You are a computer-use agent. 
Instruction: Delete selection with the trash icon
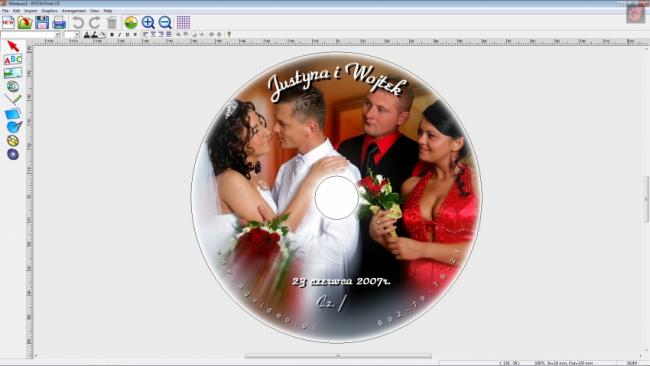point(112,22)
